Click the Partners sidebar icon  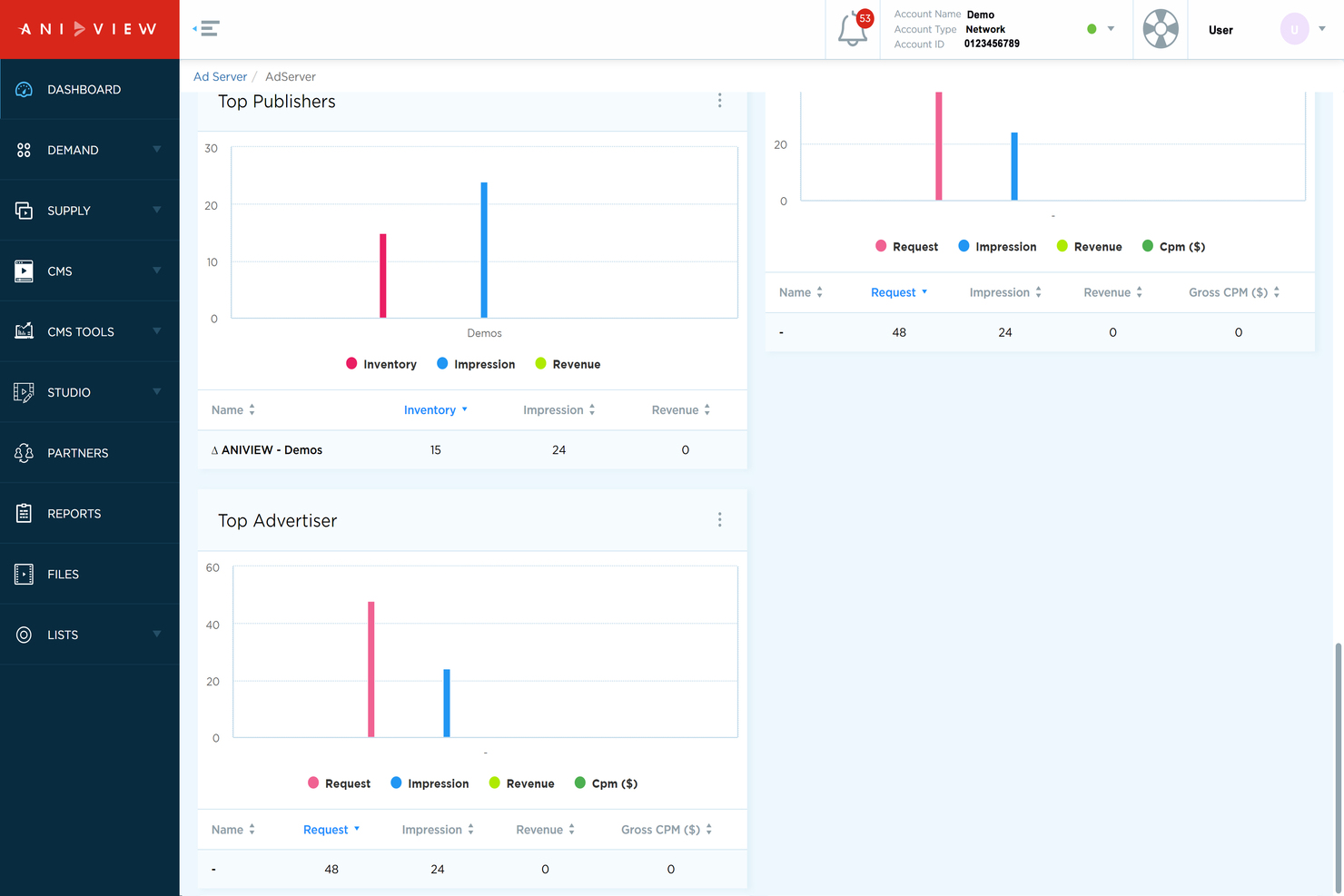[x=24, y=452]
